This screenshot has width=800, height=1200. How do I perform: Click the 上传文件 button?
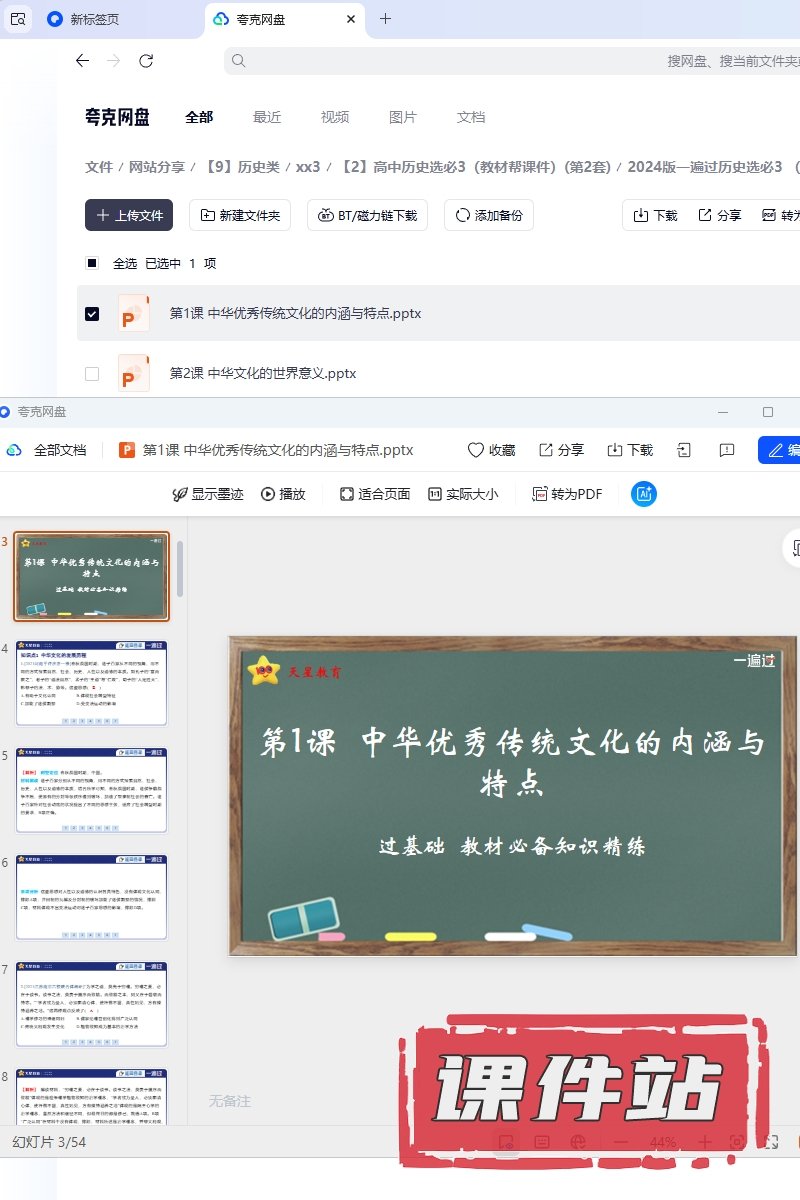click(129, 215)
